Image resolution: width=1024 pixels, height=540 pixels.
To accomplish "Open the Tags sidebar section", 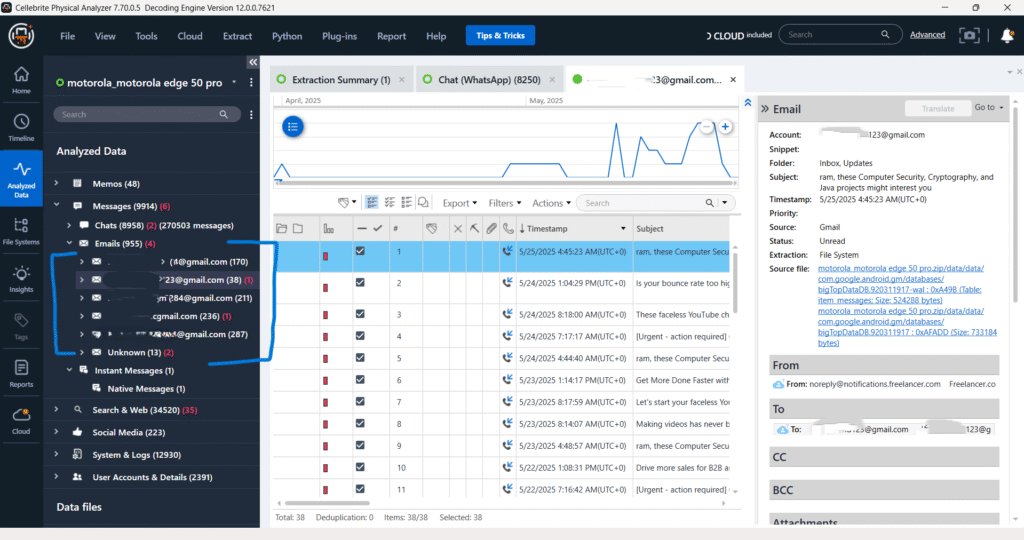I will pyautogui.click(x=21, y=326).
